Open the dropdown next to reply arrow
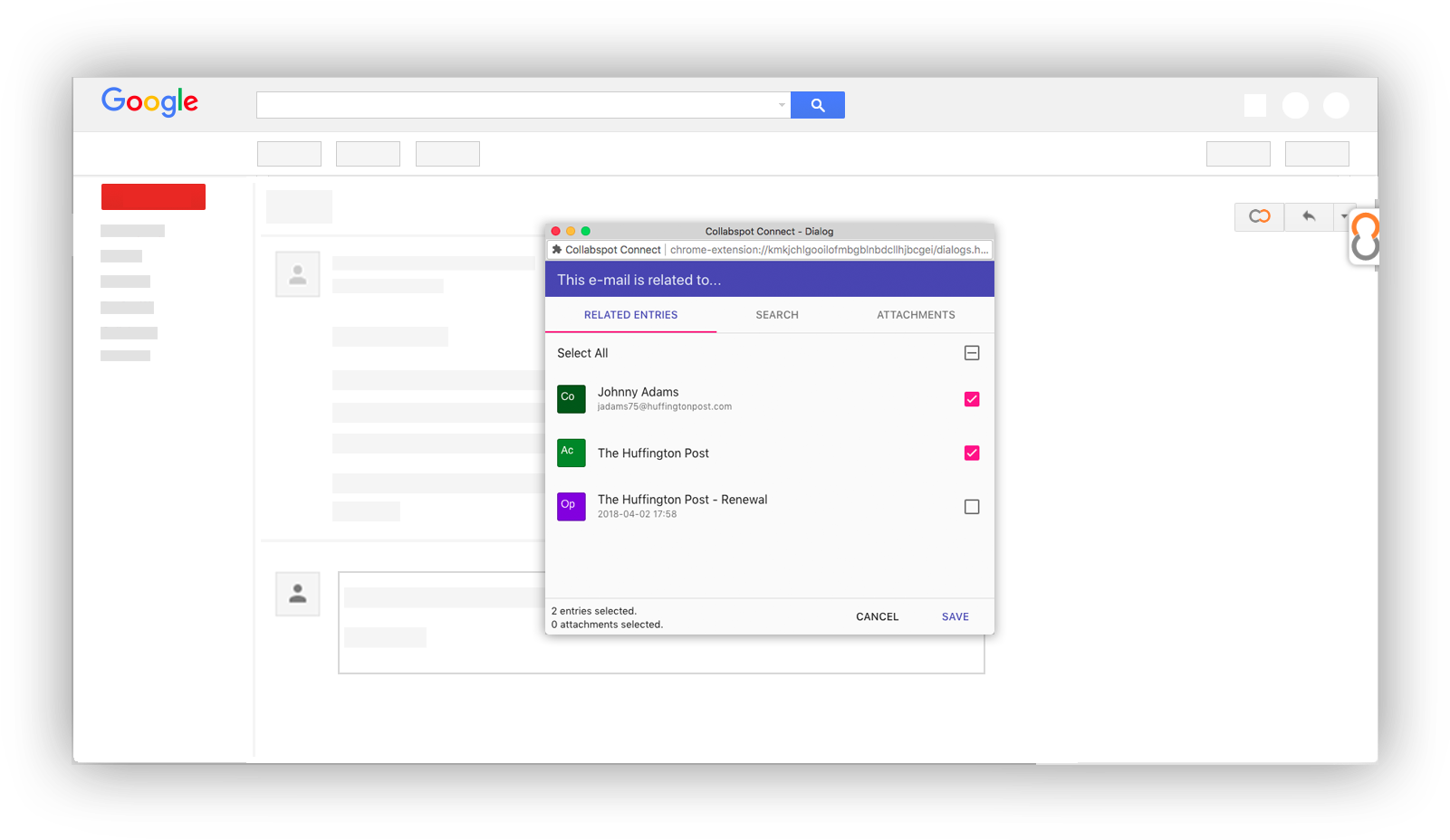This screenshot has height=840, width=1450. 1343,216
